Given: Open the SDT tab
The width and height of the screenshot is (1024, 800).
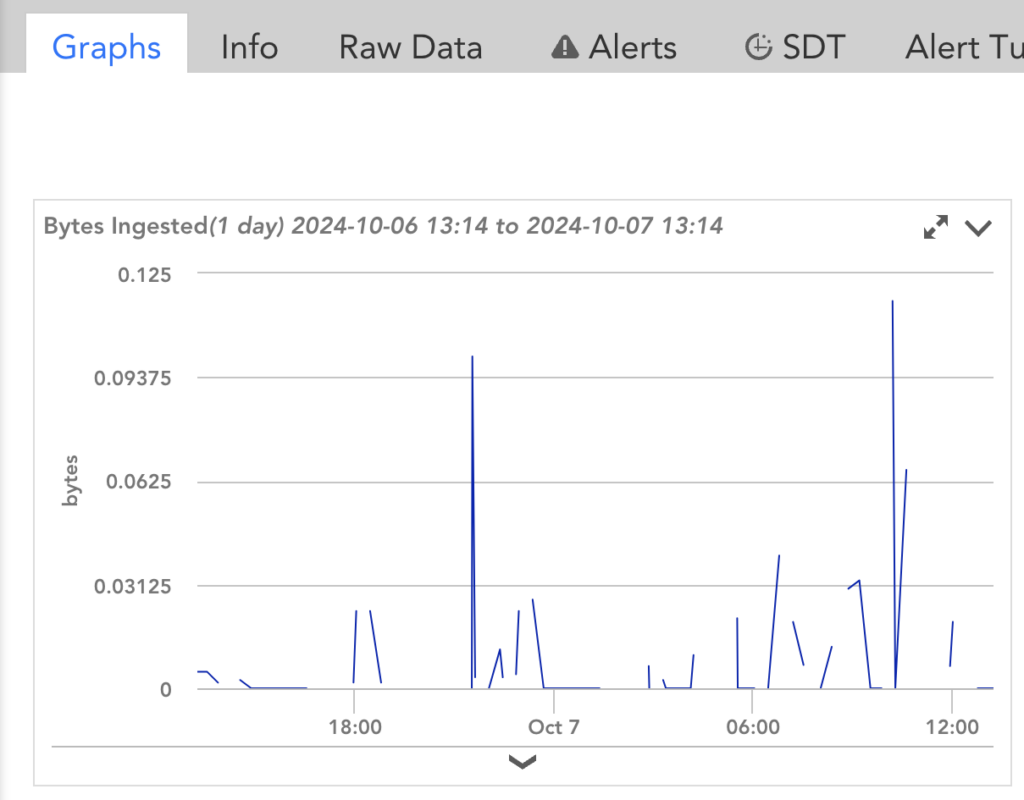Looking at the screenshot, I should [x=795, y=48].
